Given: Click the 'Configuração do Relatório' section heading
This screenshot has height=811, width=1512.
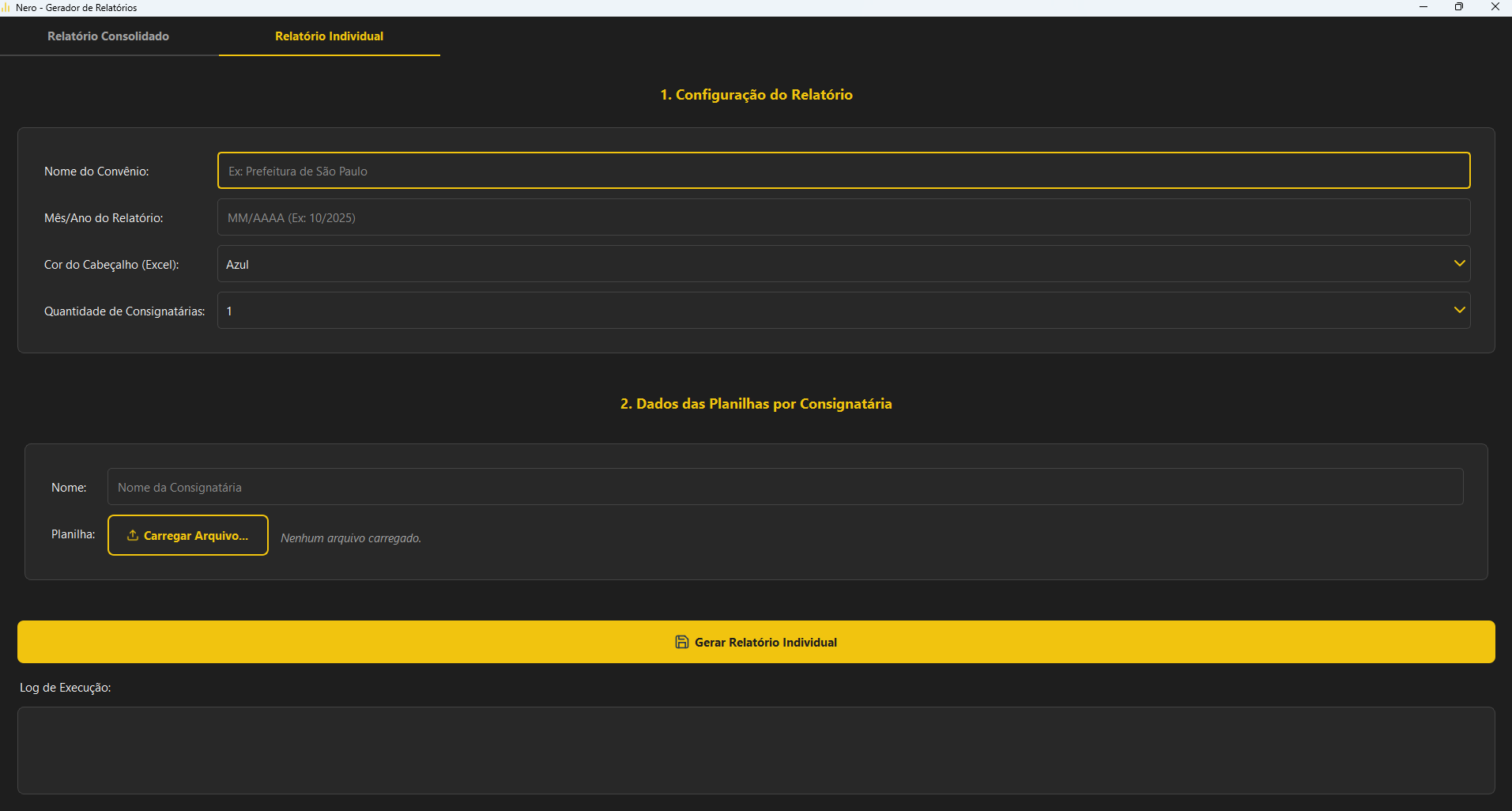Looking at the screenshot, I should (x=756, y=95).
